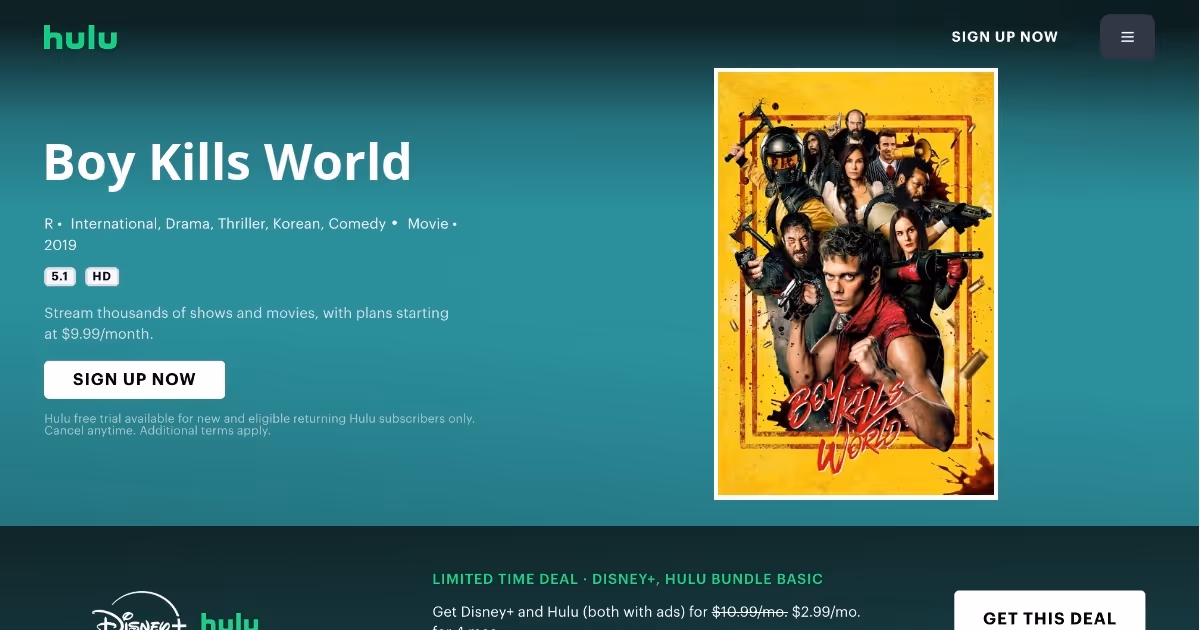This screenshot has width=1200, height=630.
Task: Click the Hulu logo in the header
Action: 80,37
